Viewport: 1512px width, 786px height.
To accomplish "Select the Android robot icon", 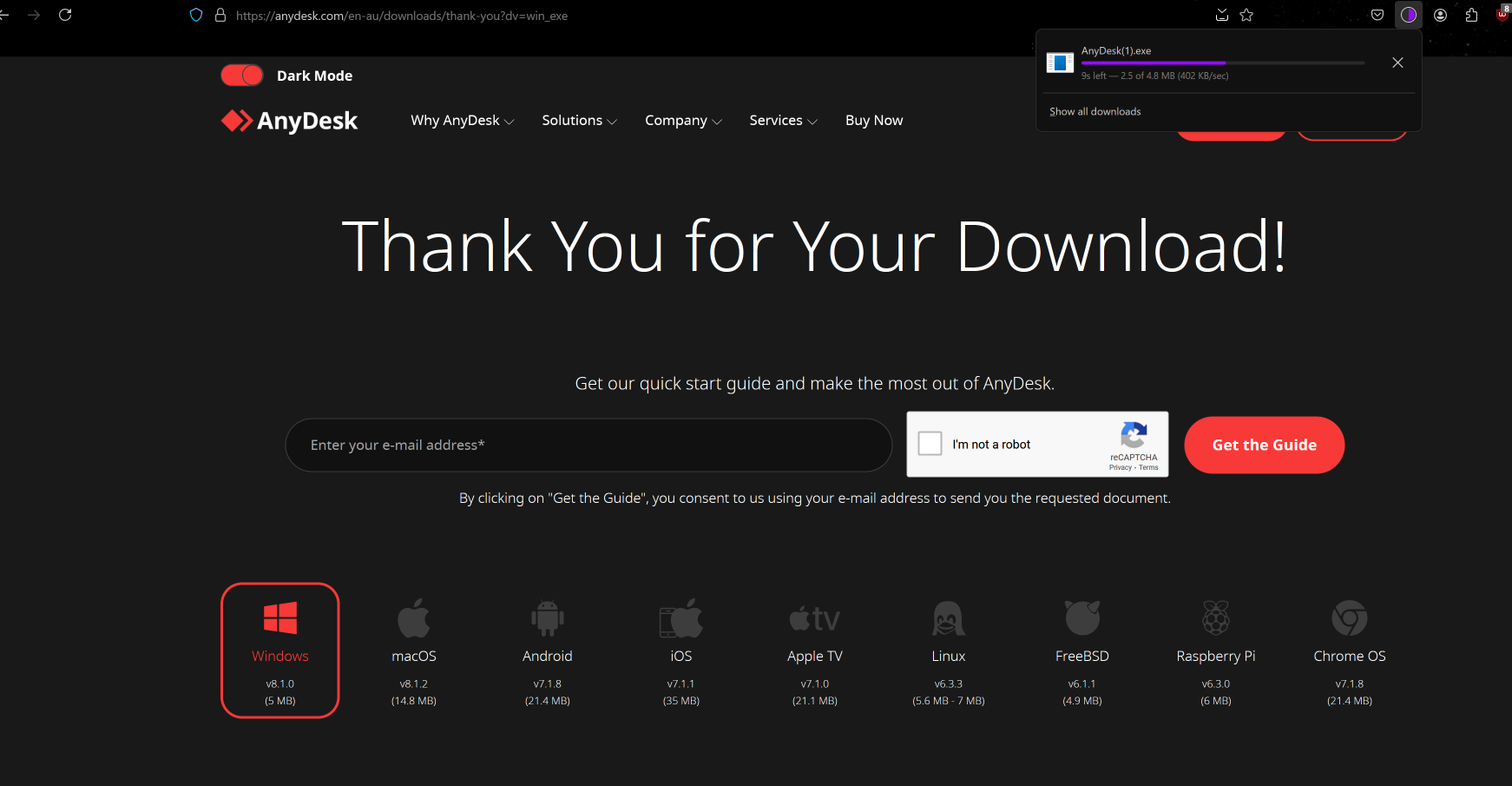I will [547, 618].
